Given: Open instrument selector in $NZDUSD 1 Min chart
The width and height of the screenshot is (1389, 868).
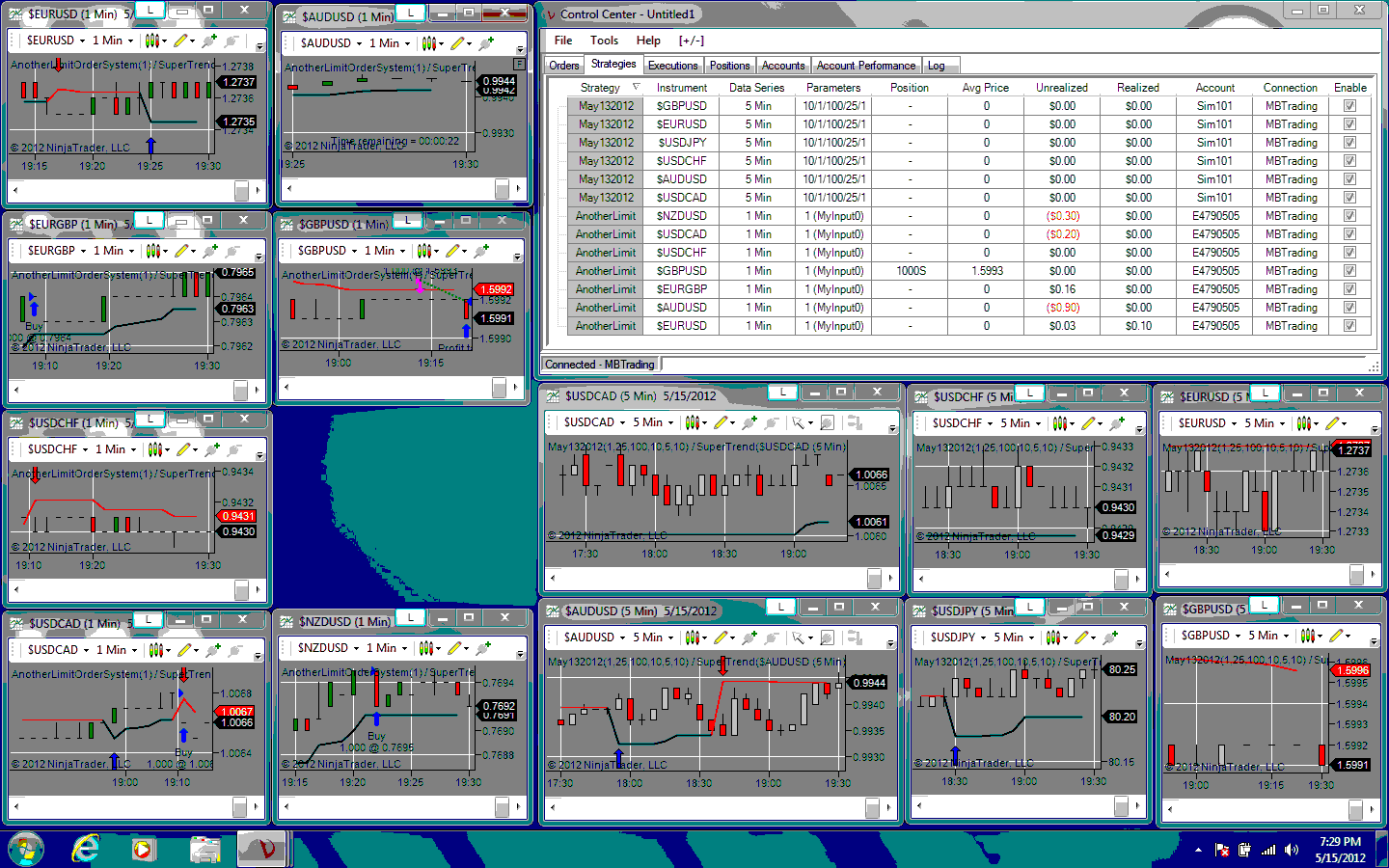Looking at the screenshot, I should click(x=329, y=648).
